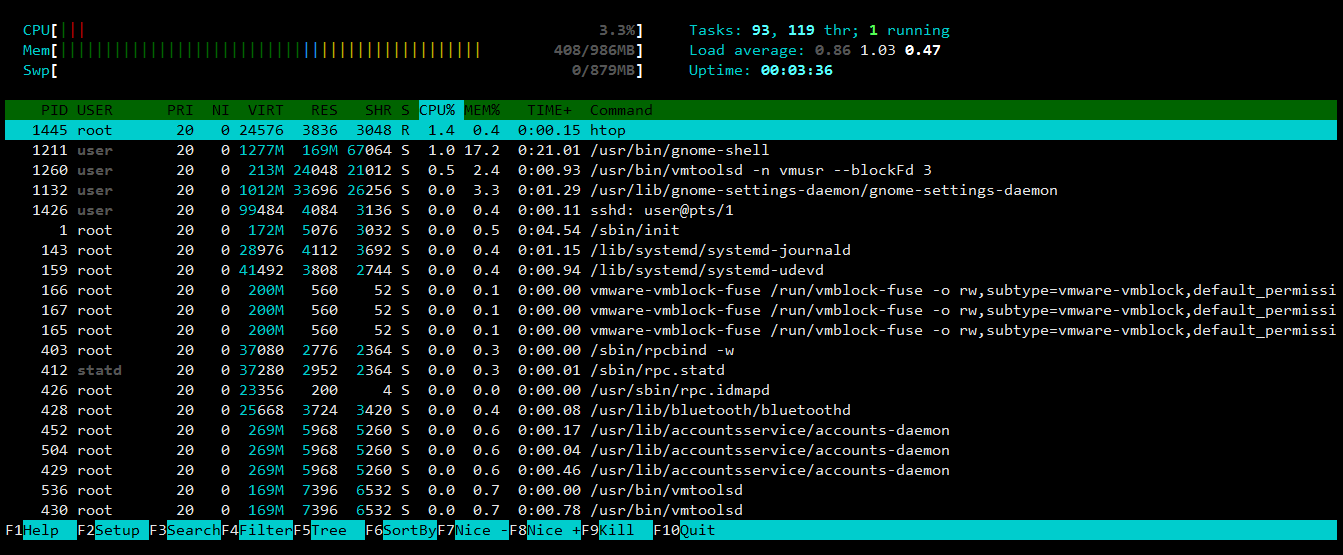Click the F1 Help button
Viewport: 1343px width, 555px height.
point(40,530)
